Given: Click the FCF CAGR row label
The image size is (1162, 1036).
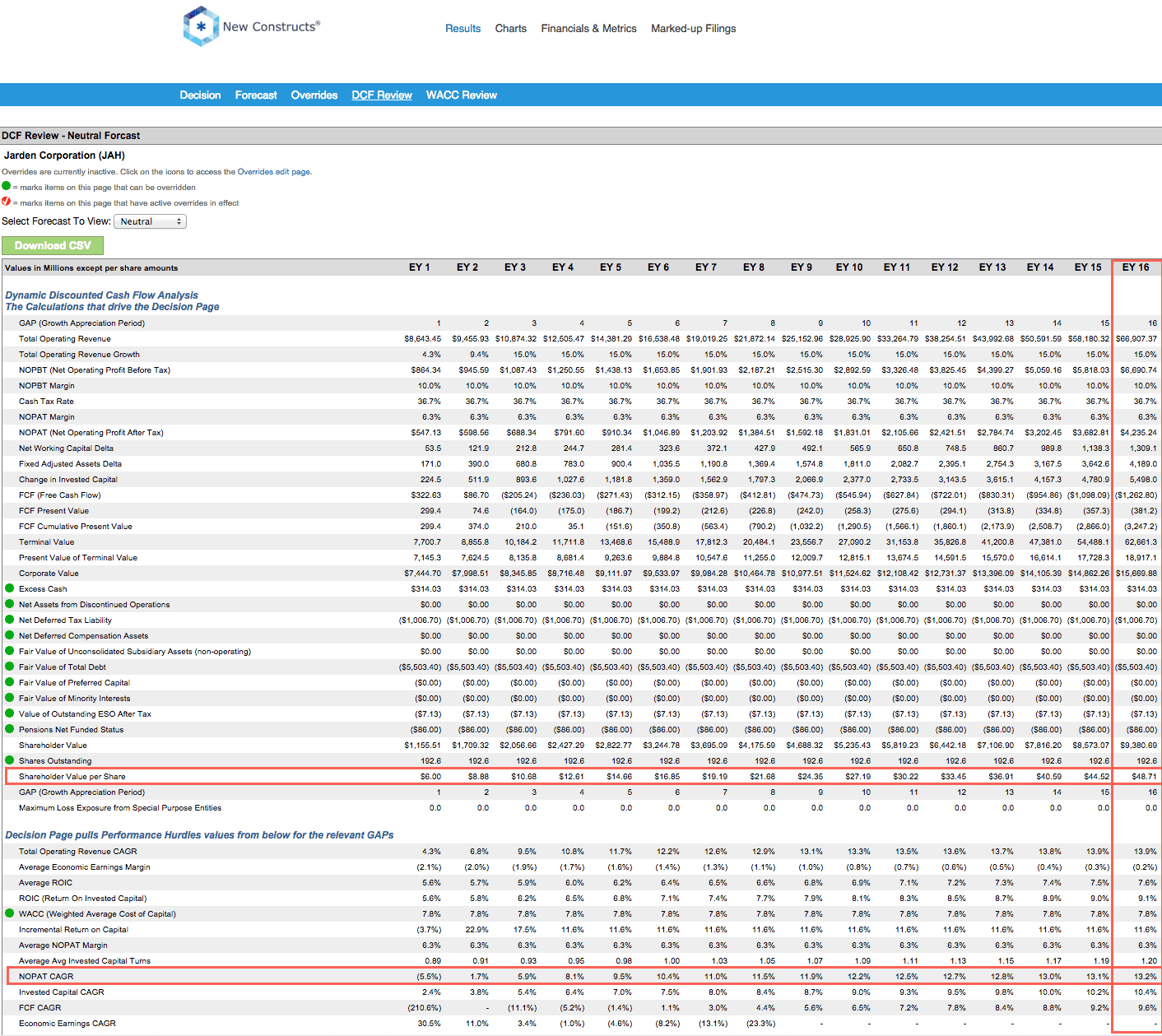Looking at the screenshot, I should tap(40, 1008).
